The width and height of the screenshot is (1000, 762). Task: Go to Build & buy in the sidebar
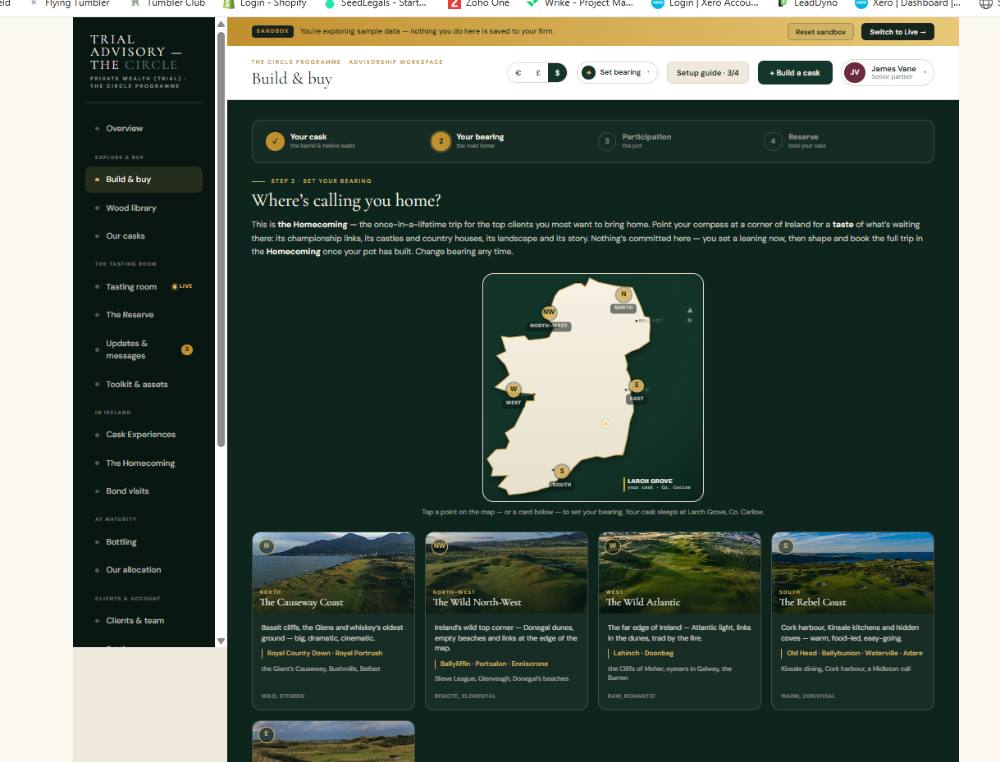[x=143, y=179]
